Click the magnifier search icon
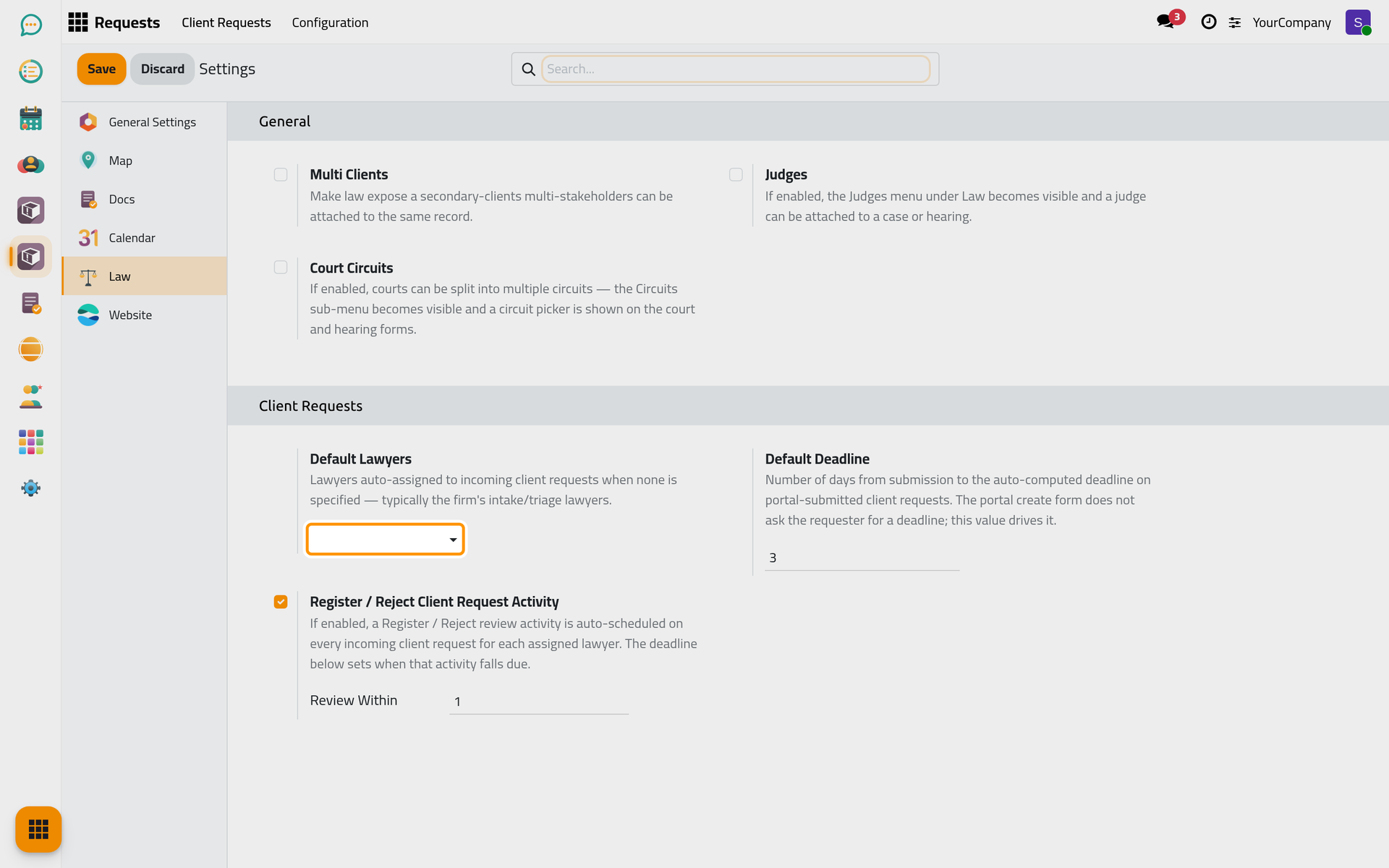 (529, 69)
